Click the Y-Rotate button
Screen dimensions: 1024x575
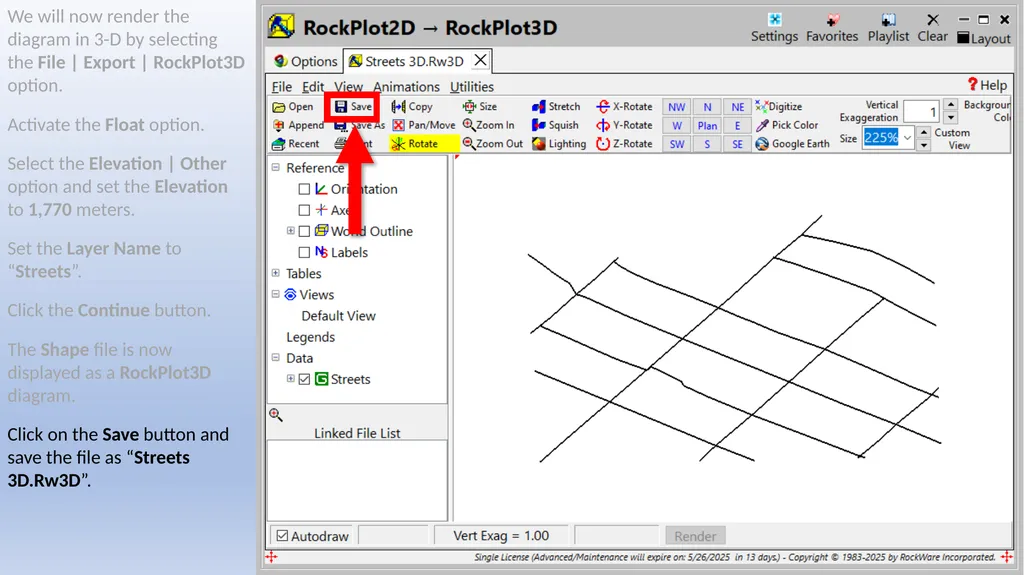[624, 125]
